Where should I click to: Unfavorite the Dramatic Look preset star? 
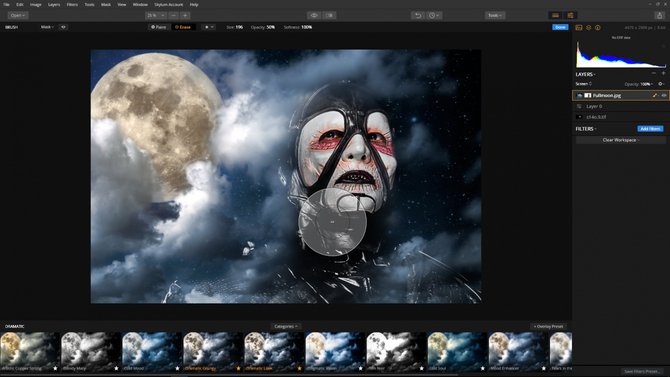coord(300,368)
